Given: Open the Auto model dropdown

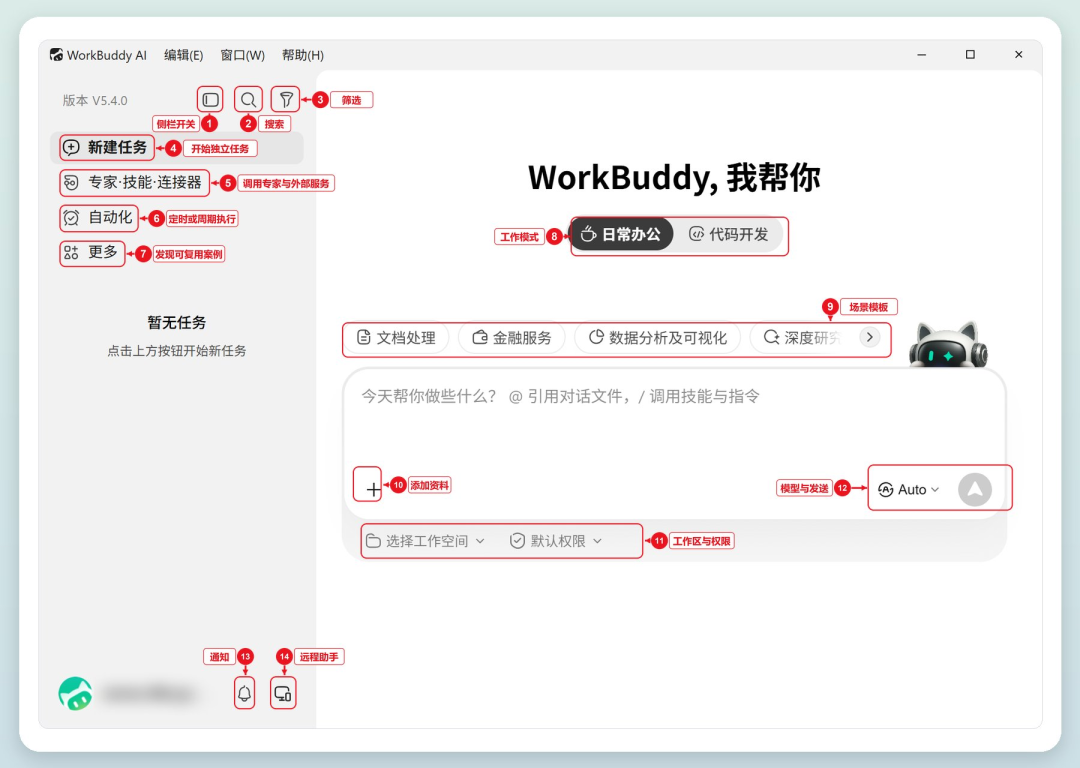Looking at the screenshot, I should coord(908,490).
